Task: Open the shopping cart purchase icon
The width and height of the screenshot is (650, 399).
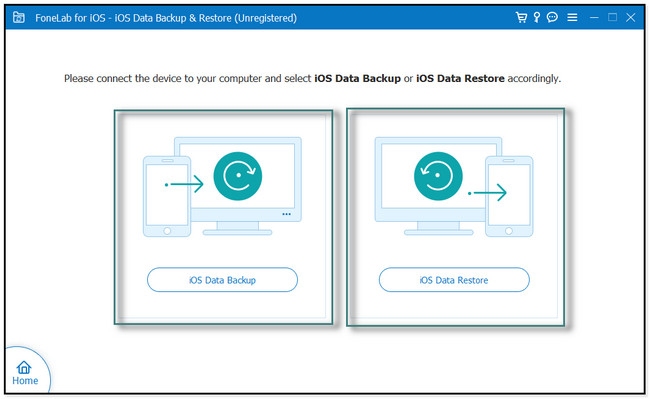Action: click(521, 17)
